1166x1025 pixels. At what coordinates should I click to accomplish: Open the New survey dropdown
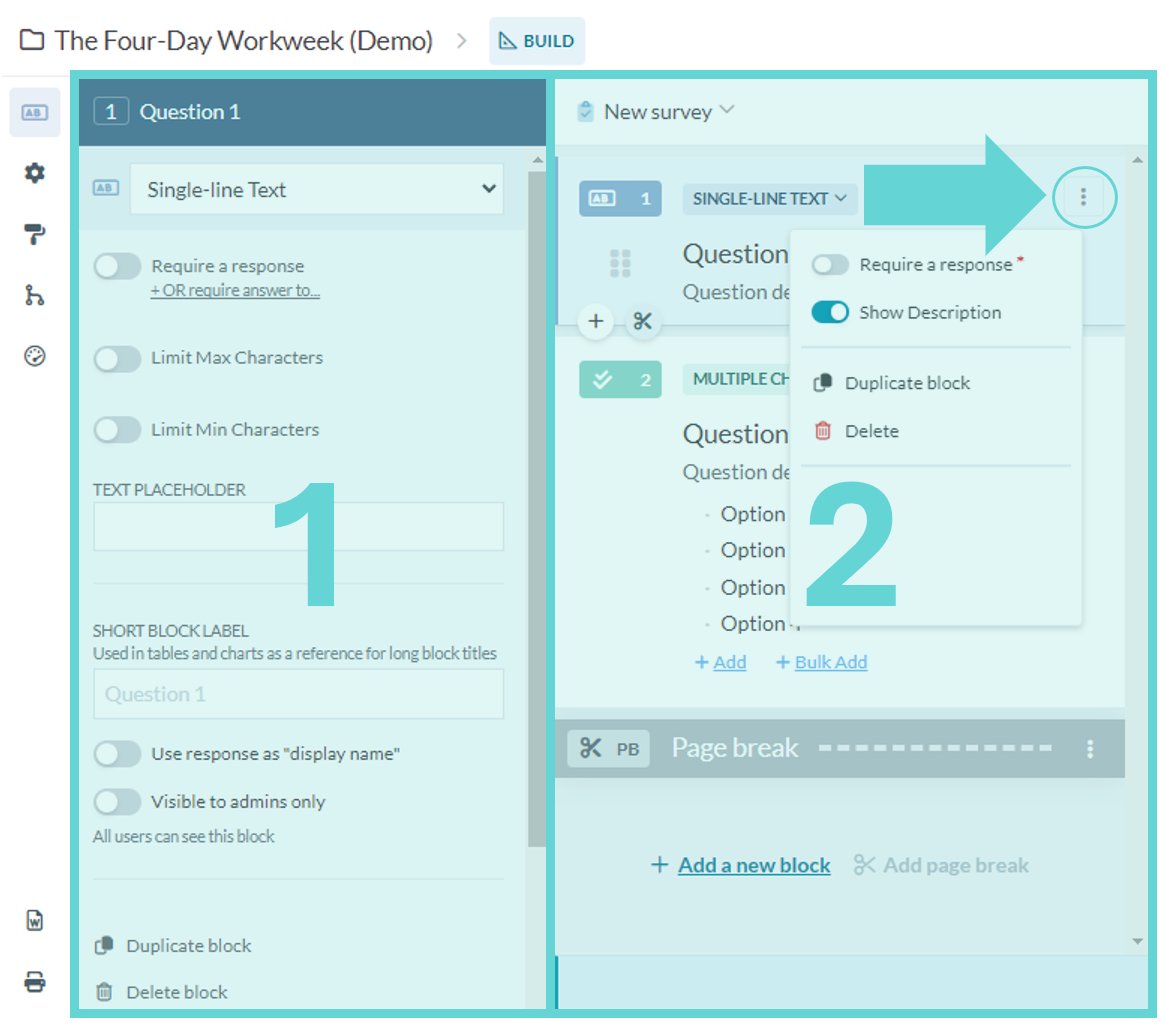[x=669, y=112]
